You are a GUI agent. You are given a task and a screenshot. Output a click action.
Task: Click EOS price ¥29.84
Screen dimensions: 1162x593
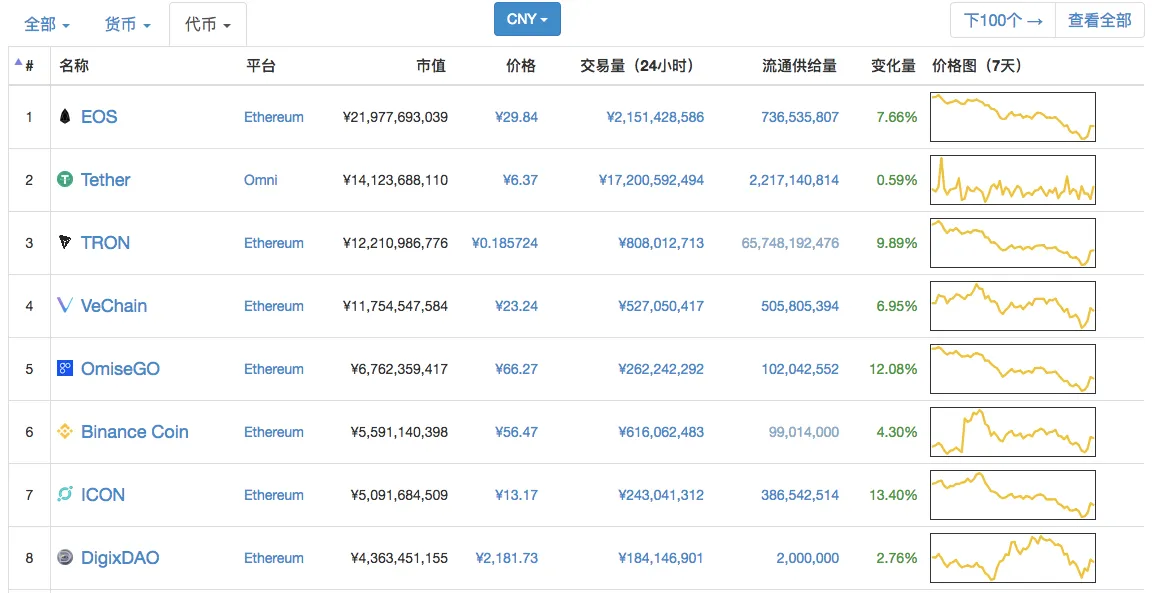517,117
